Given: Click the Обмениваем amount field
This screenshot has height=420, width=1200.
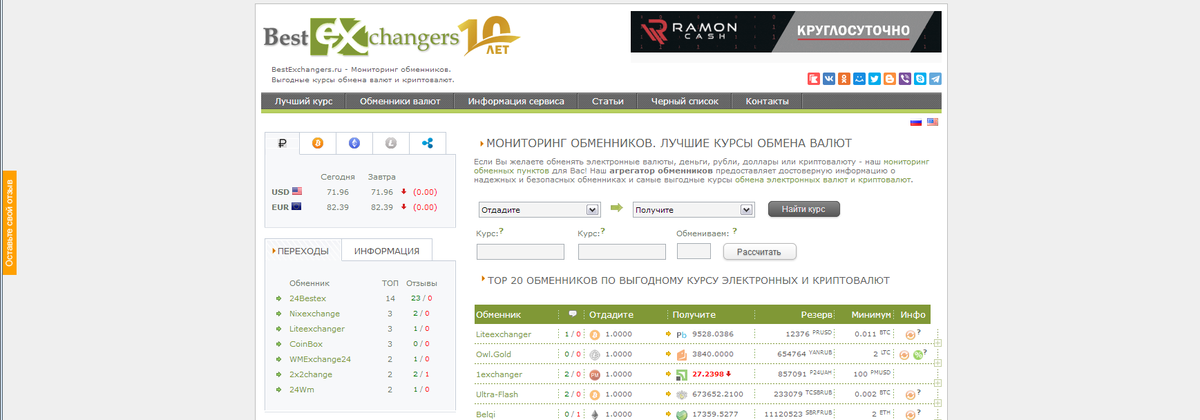Looking at the screenshot, I should pyautogui.click(x=694, y=251).
